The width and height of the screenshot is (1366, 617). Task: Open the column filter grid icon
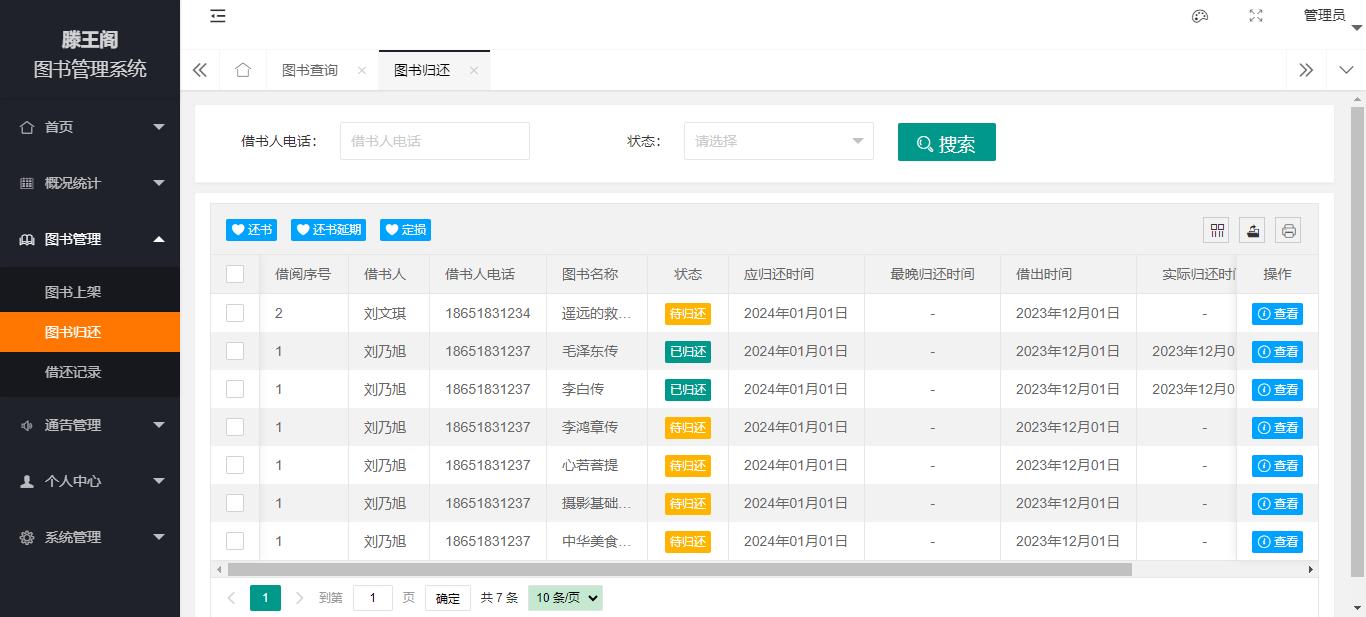(1217, 230)
